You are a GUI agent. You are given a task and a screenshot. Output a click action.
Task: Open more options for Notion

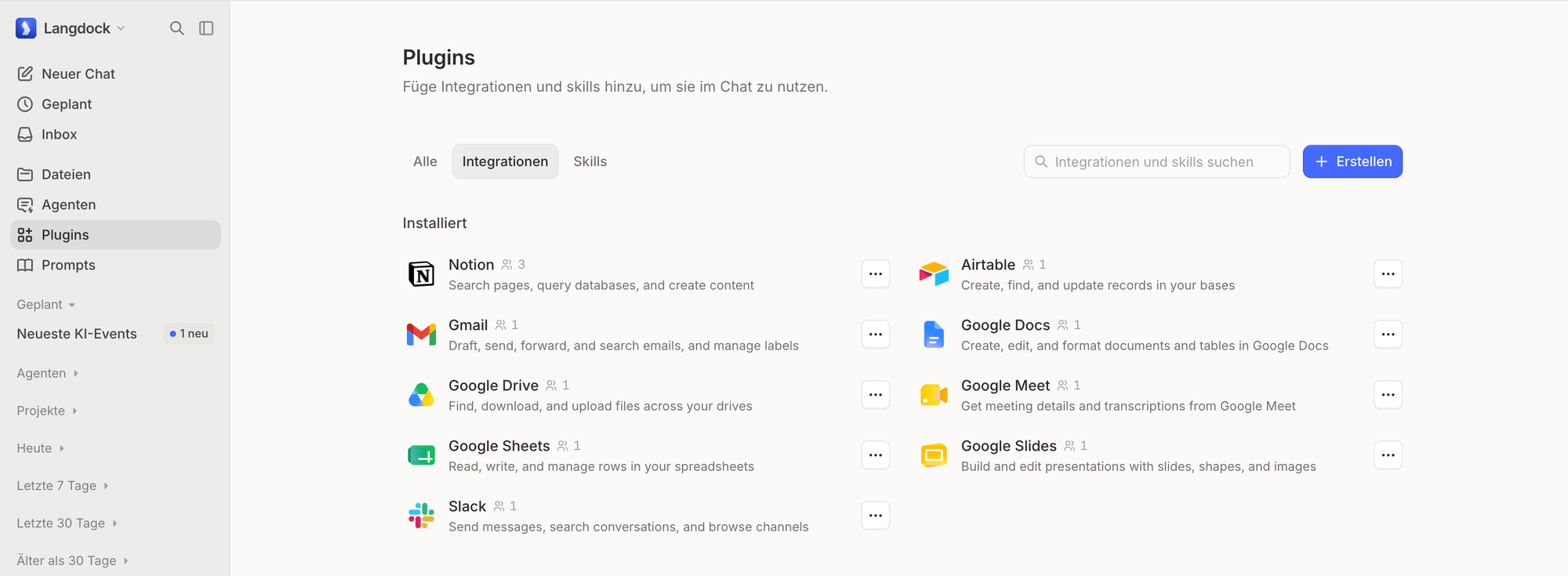(x=876, y=274)
